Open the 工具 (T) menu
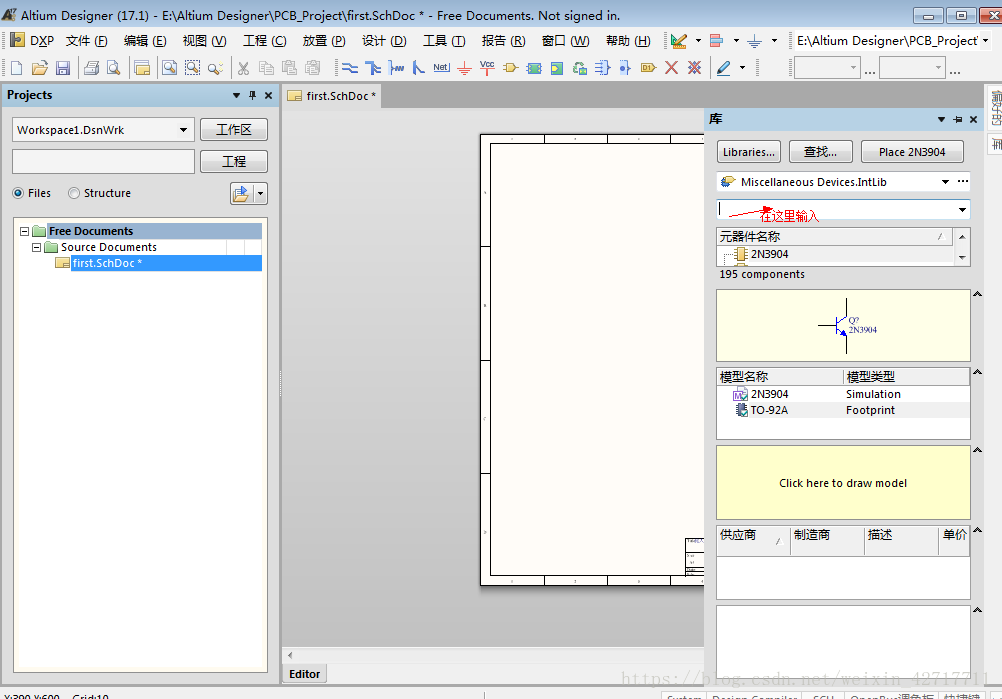Image resolution: width=1002 pixels, height=699 pixels. [444, 41]
